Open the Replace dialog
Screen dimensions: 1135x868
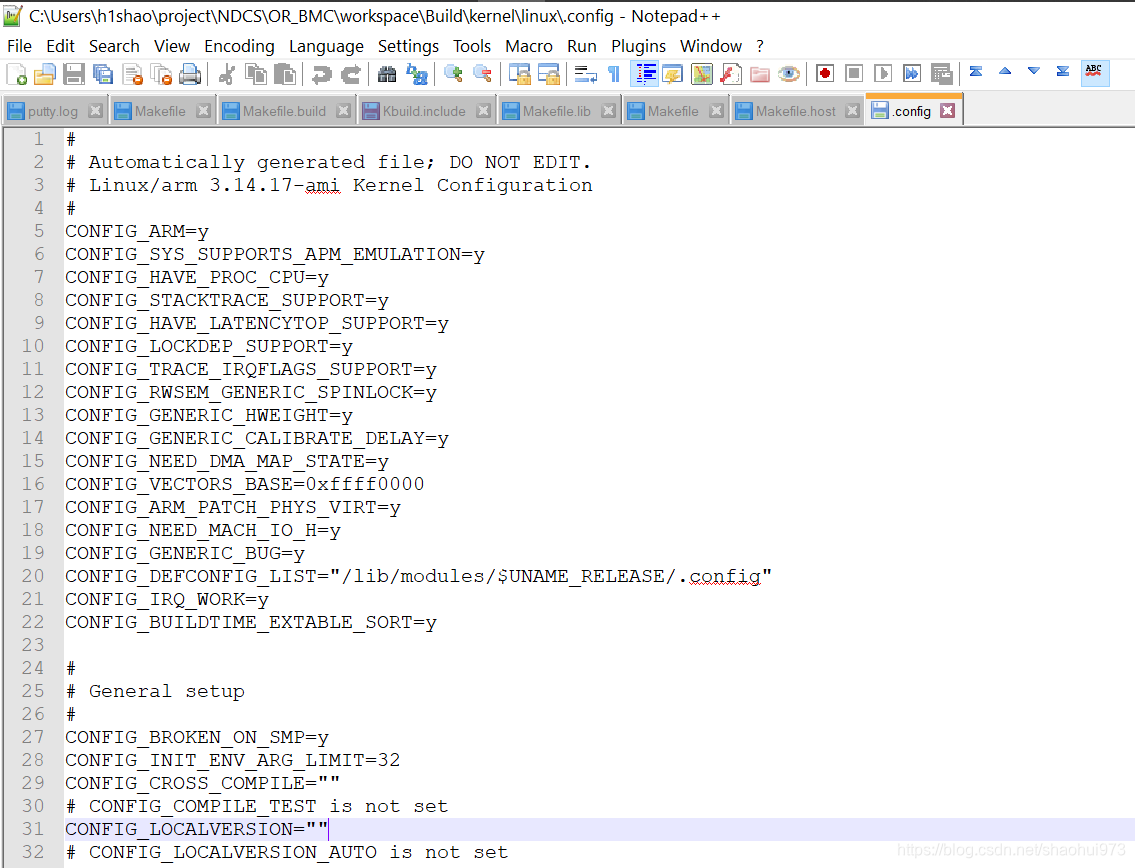tap(417, 74)
